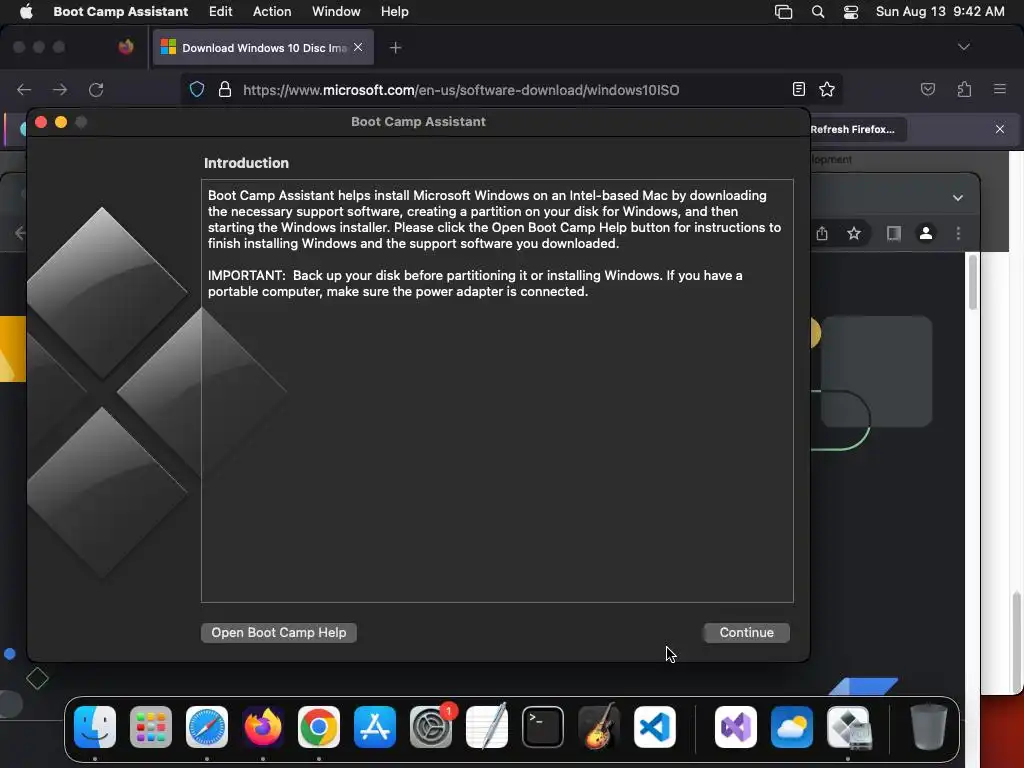Open Visual Studio from the Dock
The height and width of the screenshot is (768, 1024).
coord(736,727)
